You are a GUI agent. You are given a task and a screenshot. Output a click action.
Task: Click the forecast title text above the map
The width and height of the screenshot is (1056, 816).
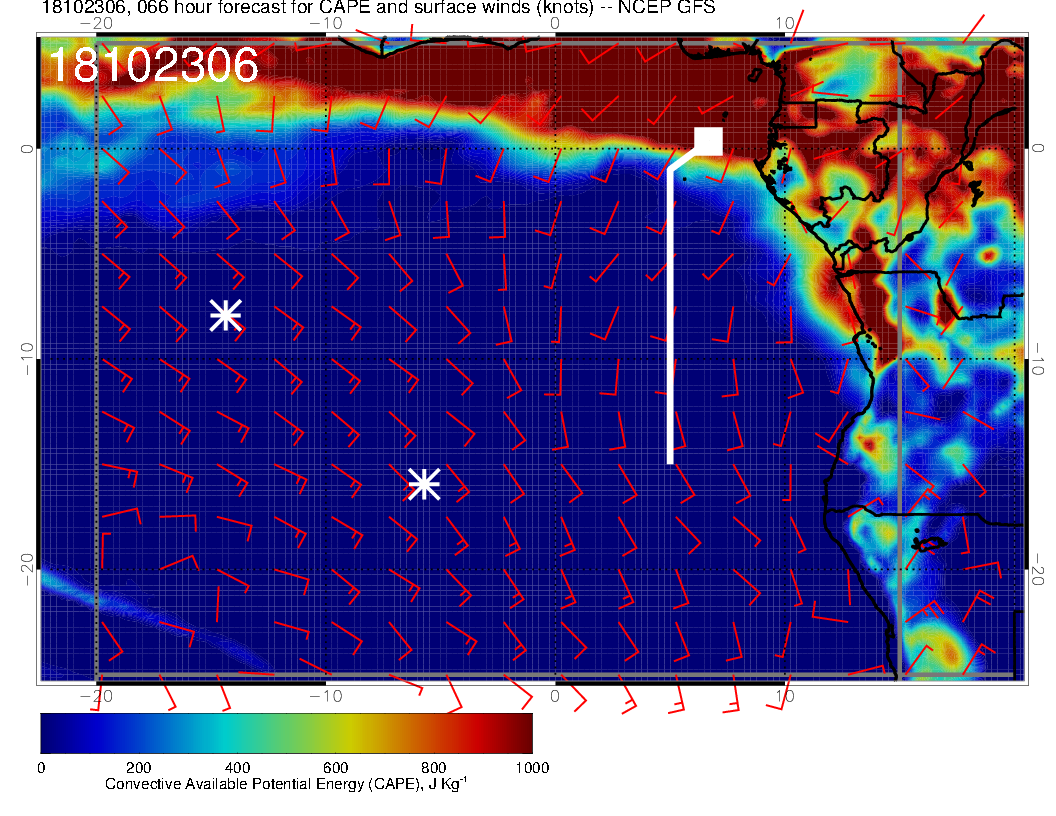pyautogui.click(x=378, y=8)
